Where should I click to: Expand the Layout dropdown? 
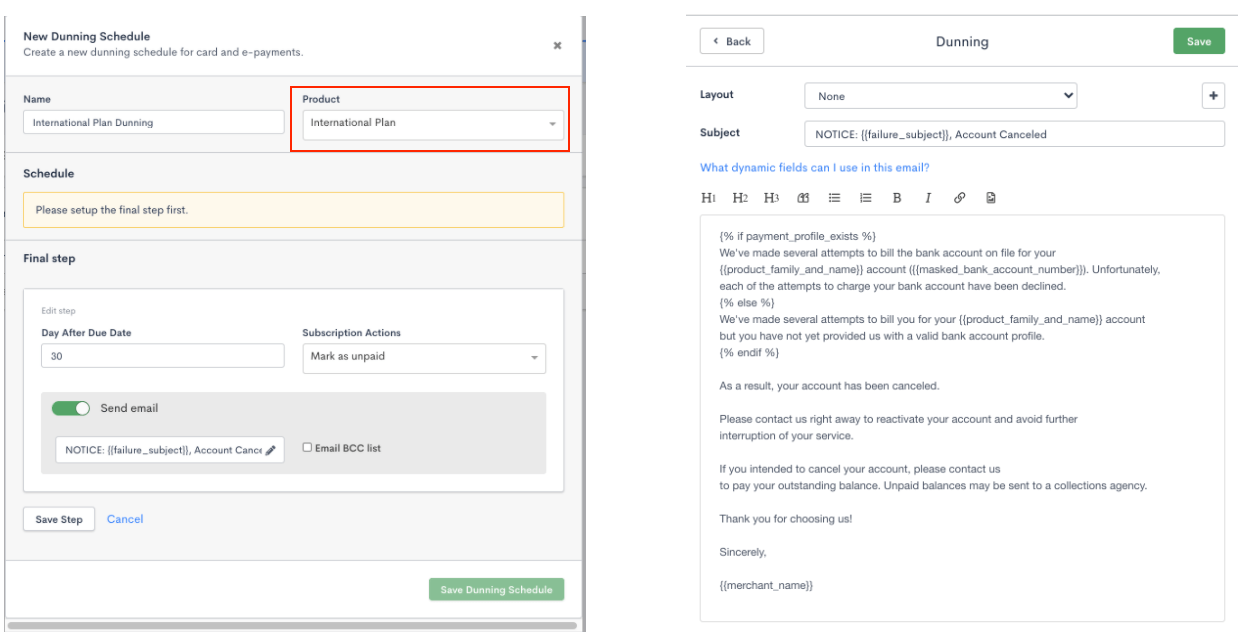[940, 96]
